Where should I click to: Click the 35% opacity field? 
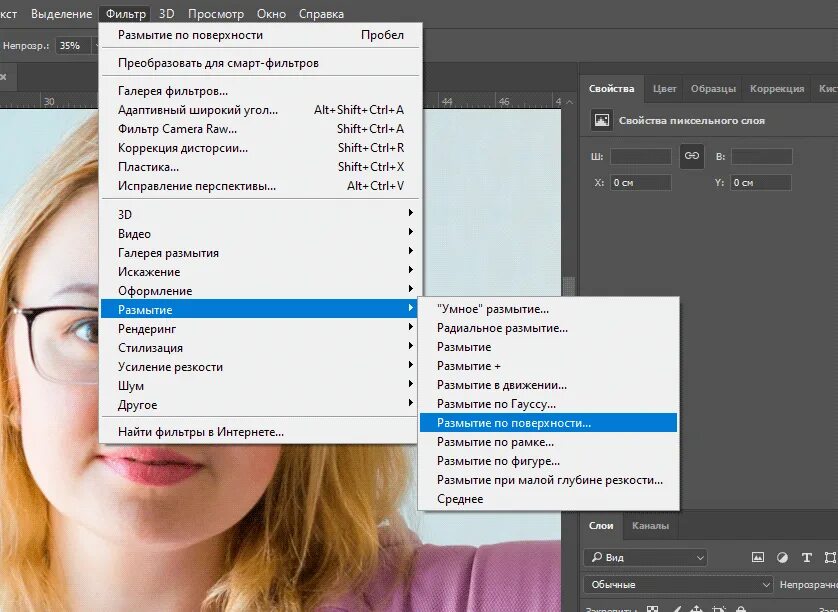pos(72,46)
